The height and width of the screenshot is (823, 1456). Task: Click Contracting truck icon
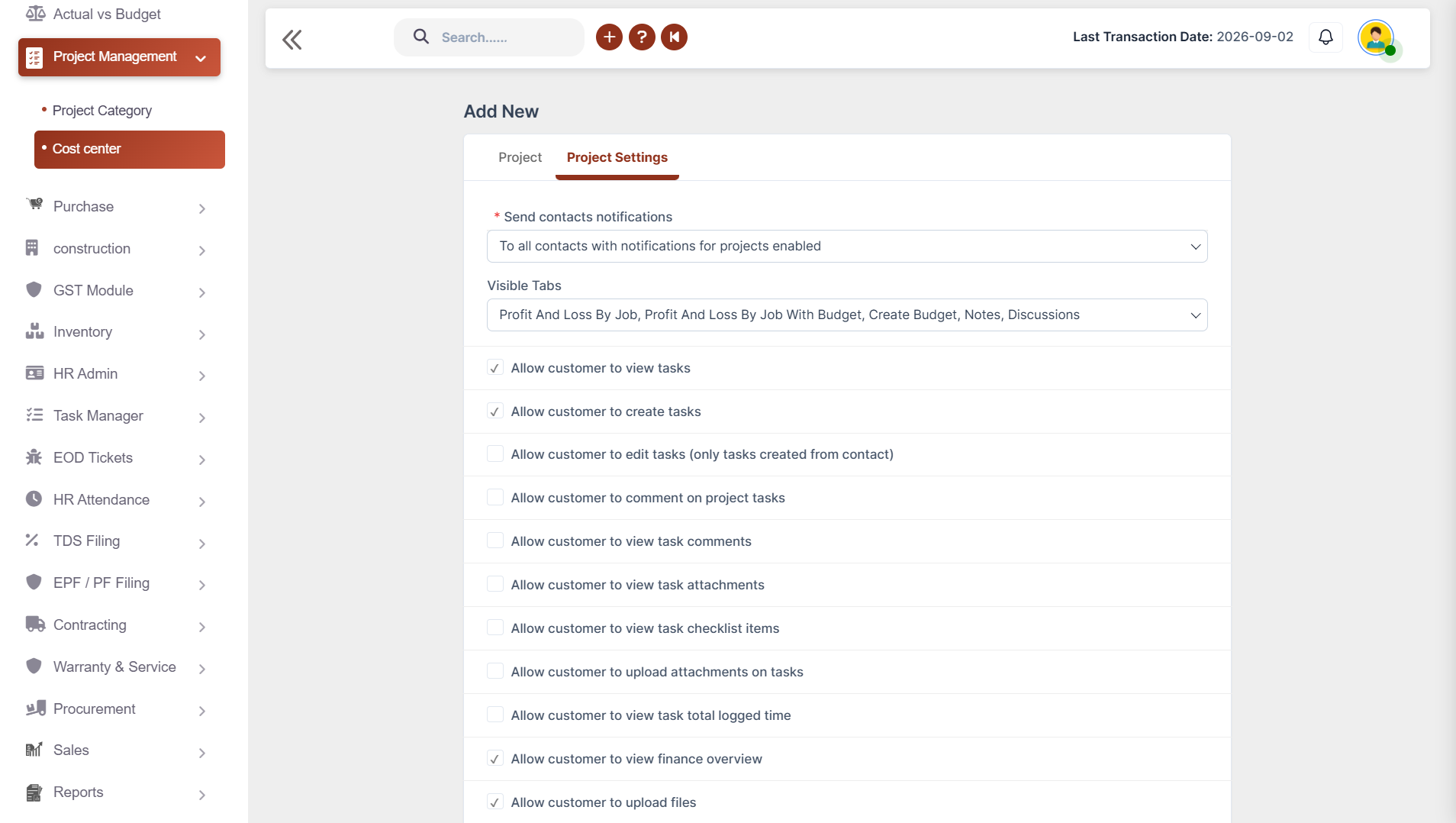click(35, 624)
